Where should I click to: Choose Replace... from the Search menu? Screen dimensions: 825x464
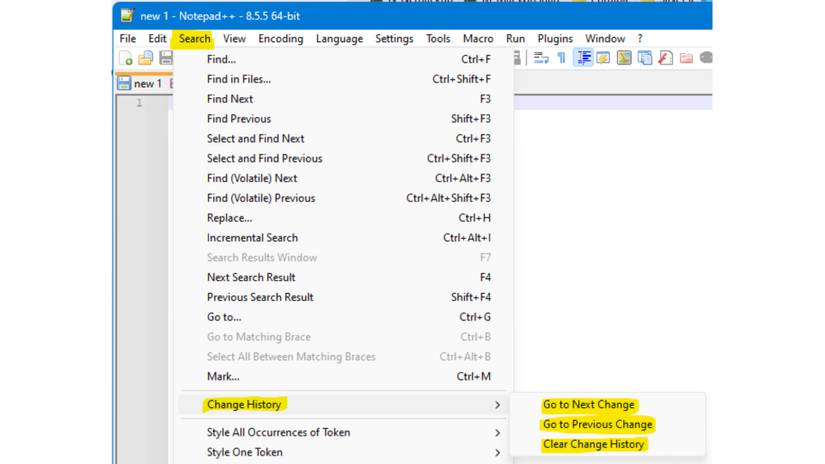pyautogui.click(x=229, y=218)
